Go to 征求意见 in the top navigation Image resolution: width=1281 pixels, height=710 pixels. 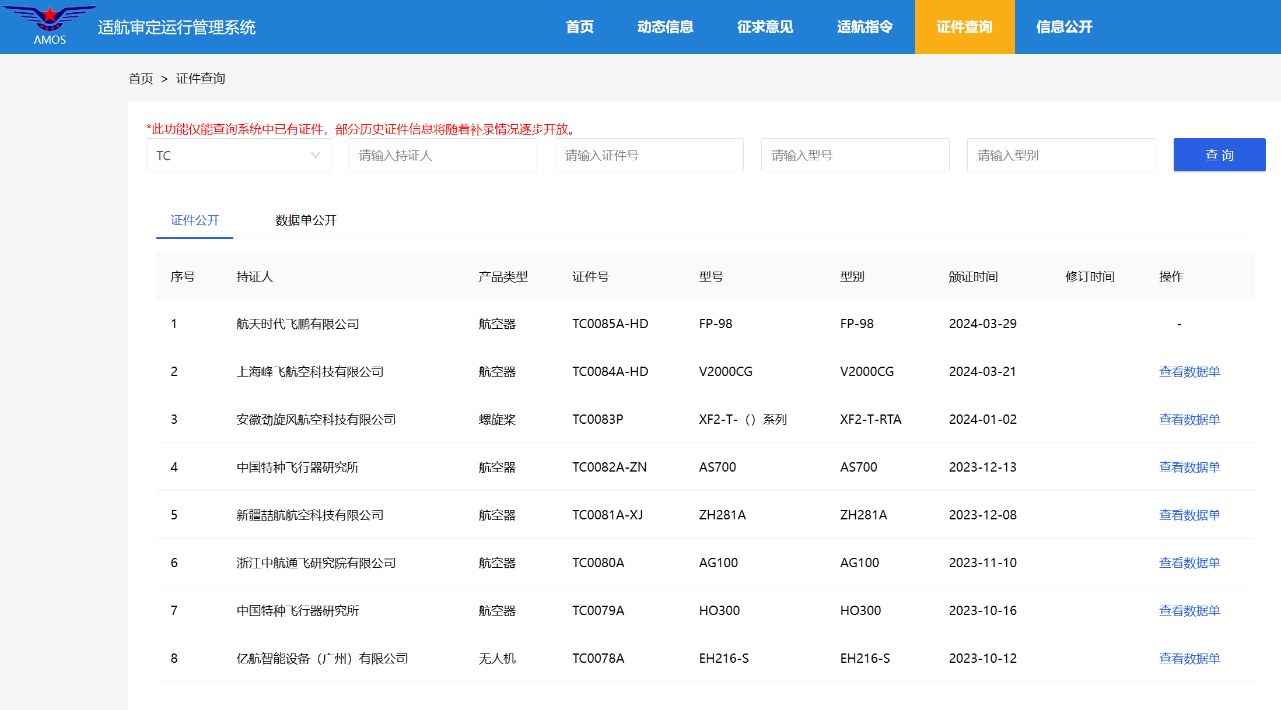pyautogui.click(x=765, y=27)
